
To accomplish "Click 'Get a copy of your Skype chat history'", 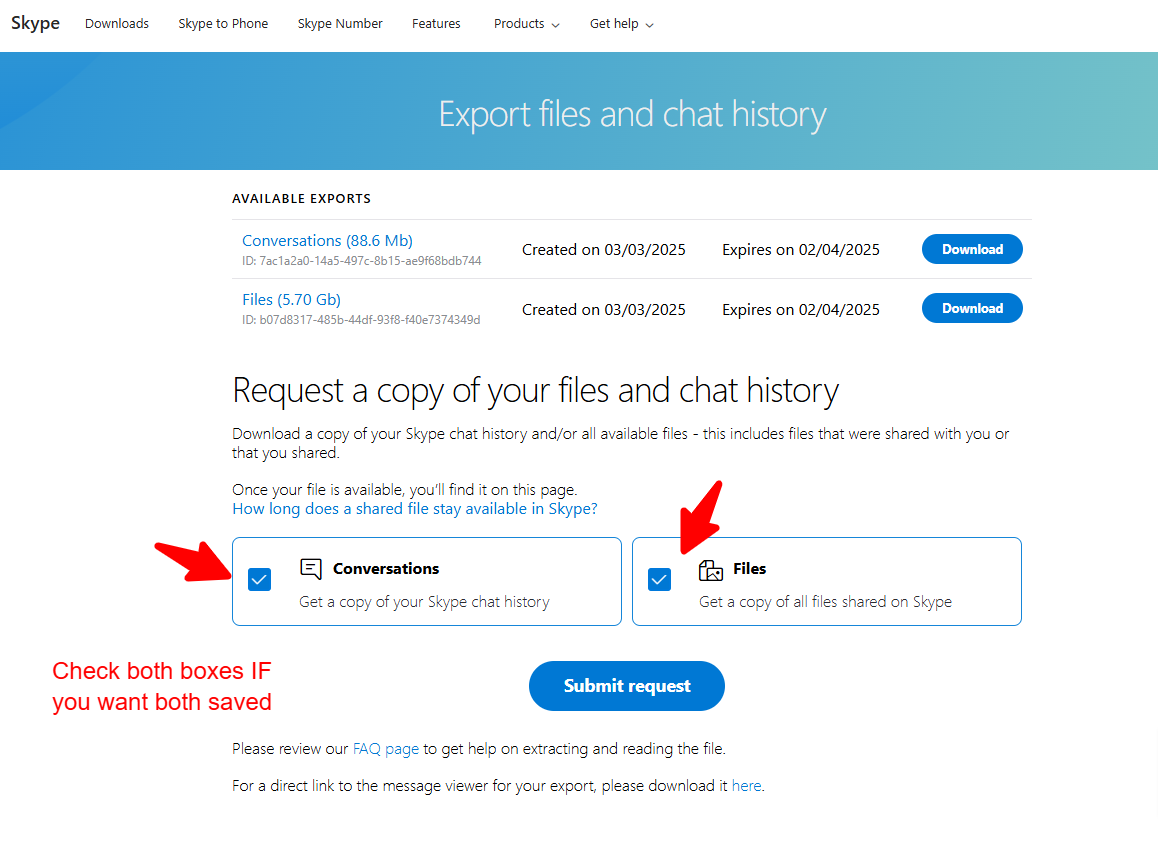I will 425,602.
